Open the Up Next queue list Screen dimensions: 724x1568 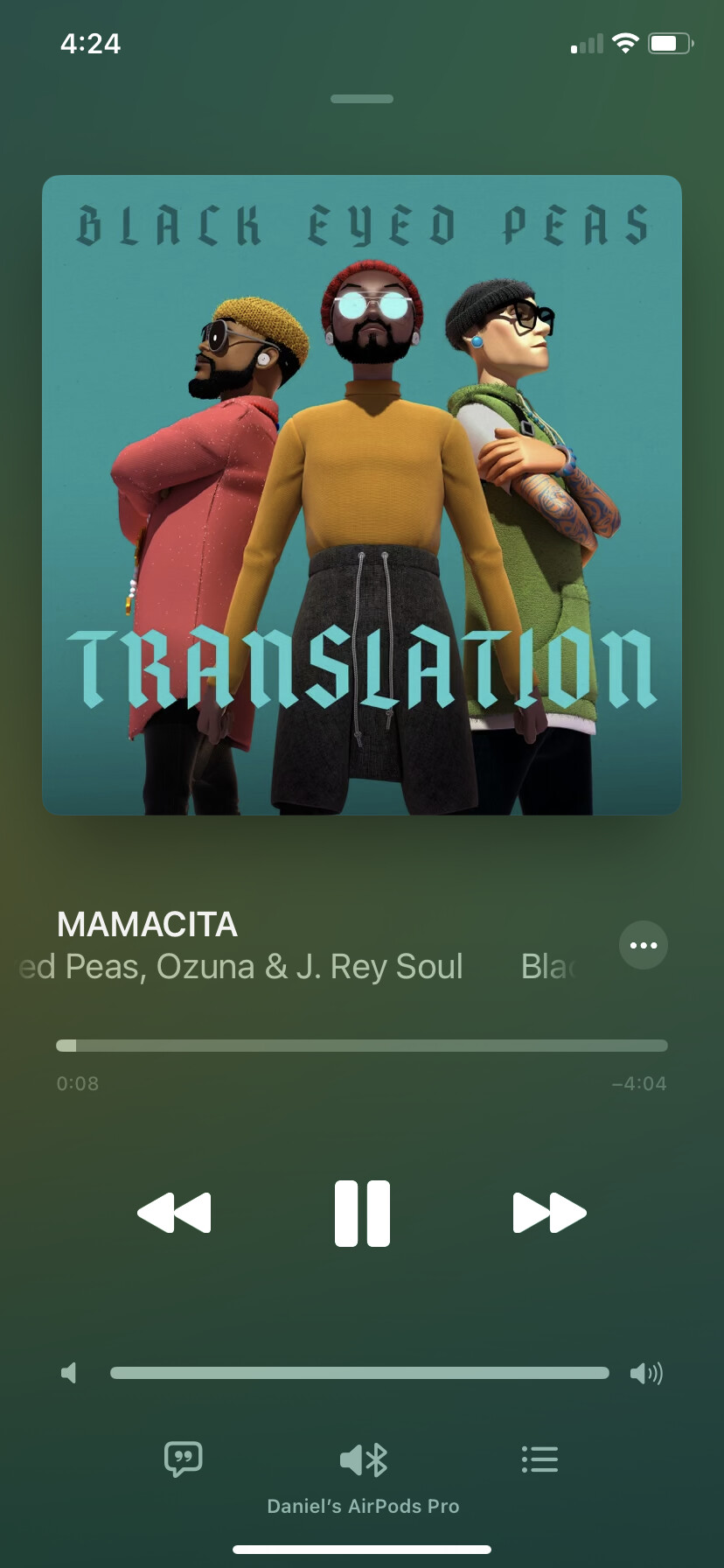540,1459
